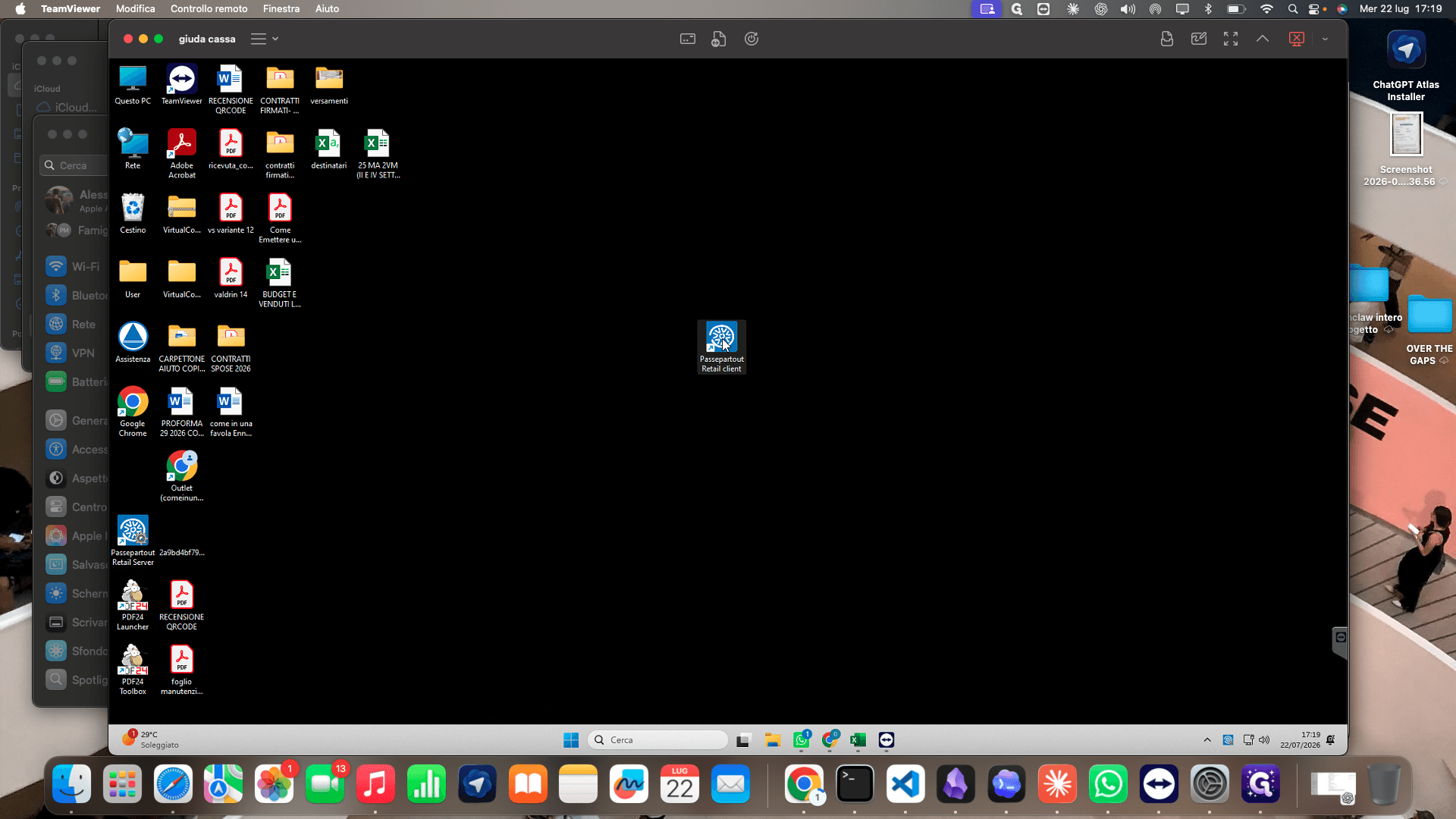Image resolution: width=1456 pixels, height=819 pixels.
Task: Open Come Emettere PDF file
Action: tap(280, 218)
